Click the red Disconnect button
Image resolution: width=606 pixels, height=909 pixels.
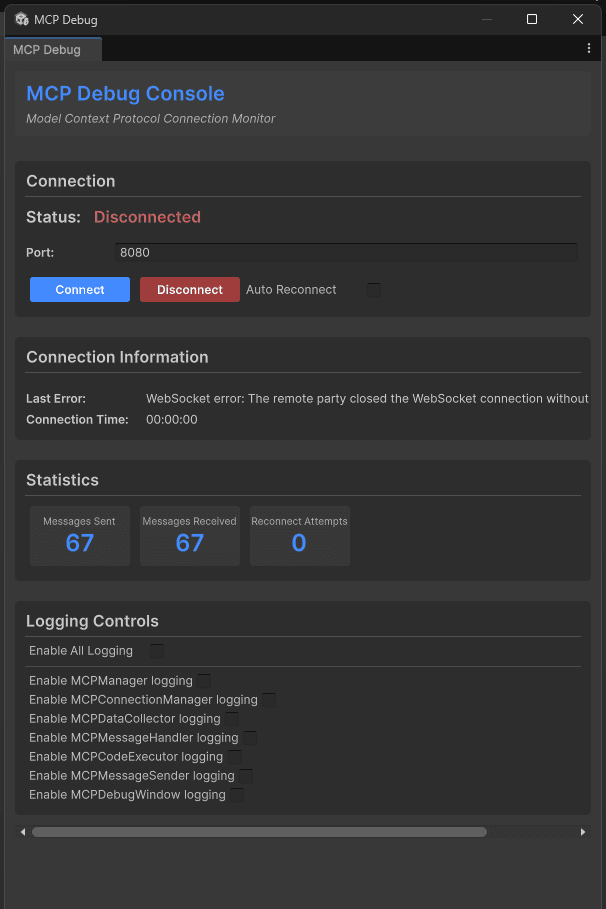(x=190, y=289)
